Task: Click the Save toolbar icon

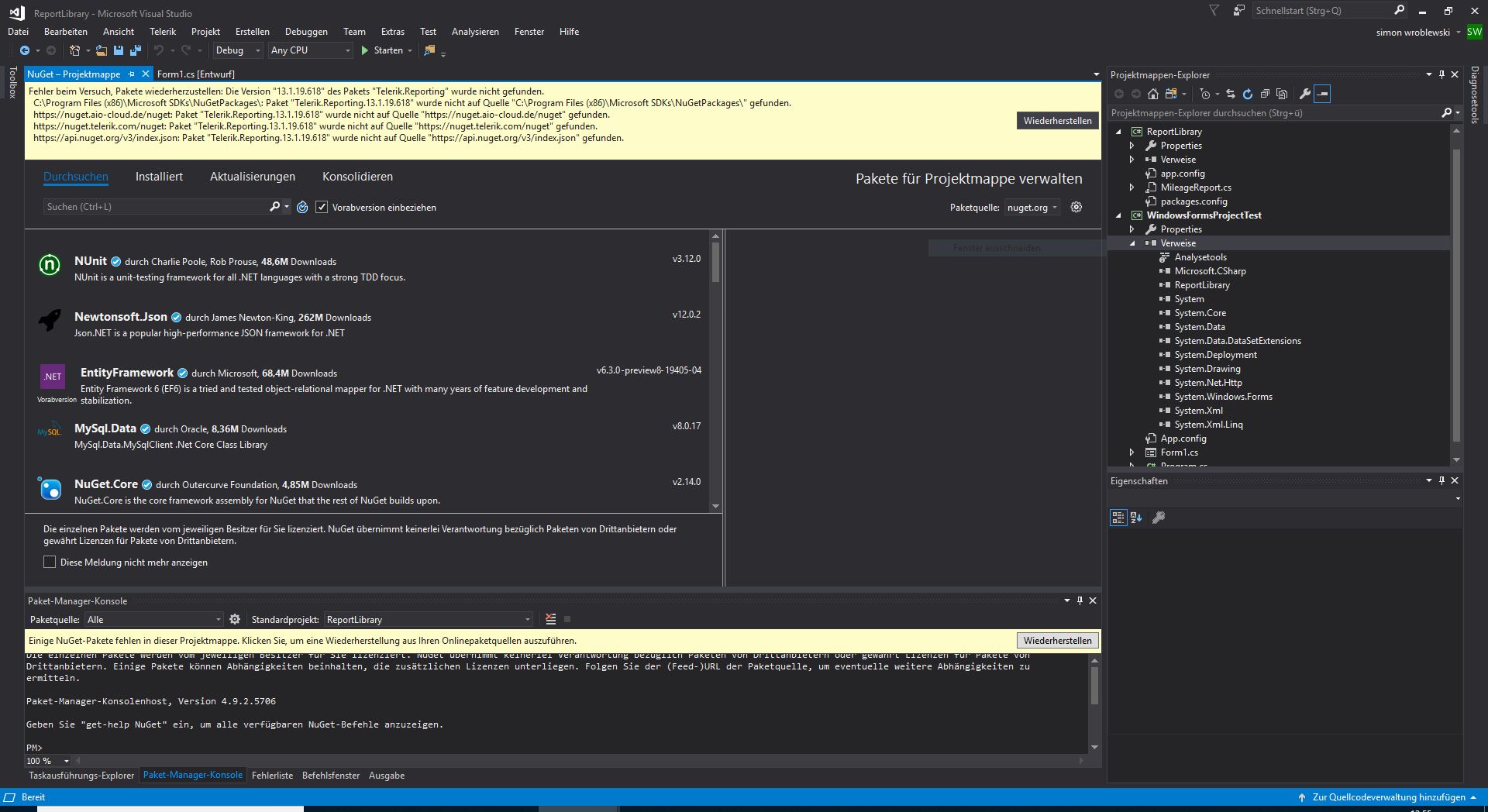Action: point(119,50)
